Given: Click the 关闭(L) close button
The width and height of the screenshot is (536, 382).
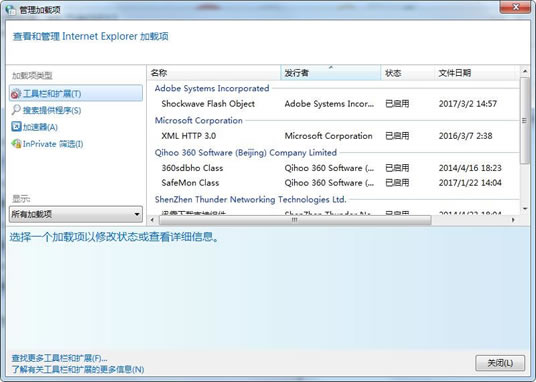Looking at the screenshot, I should click(500, 363).
